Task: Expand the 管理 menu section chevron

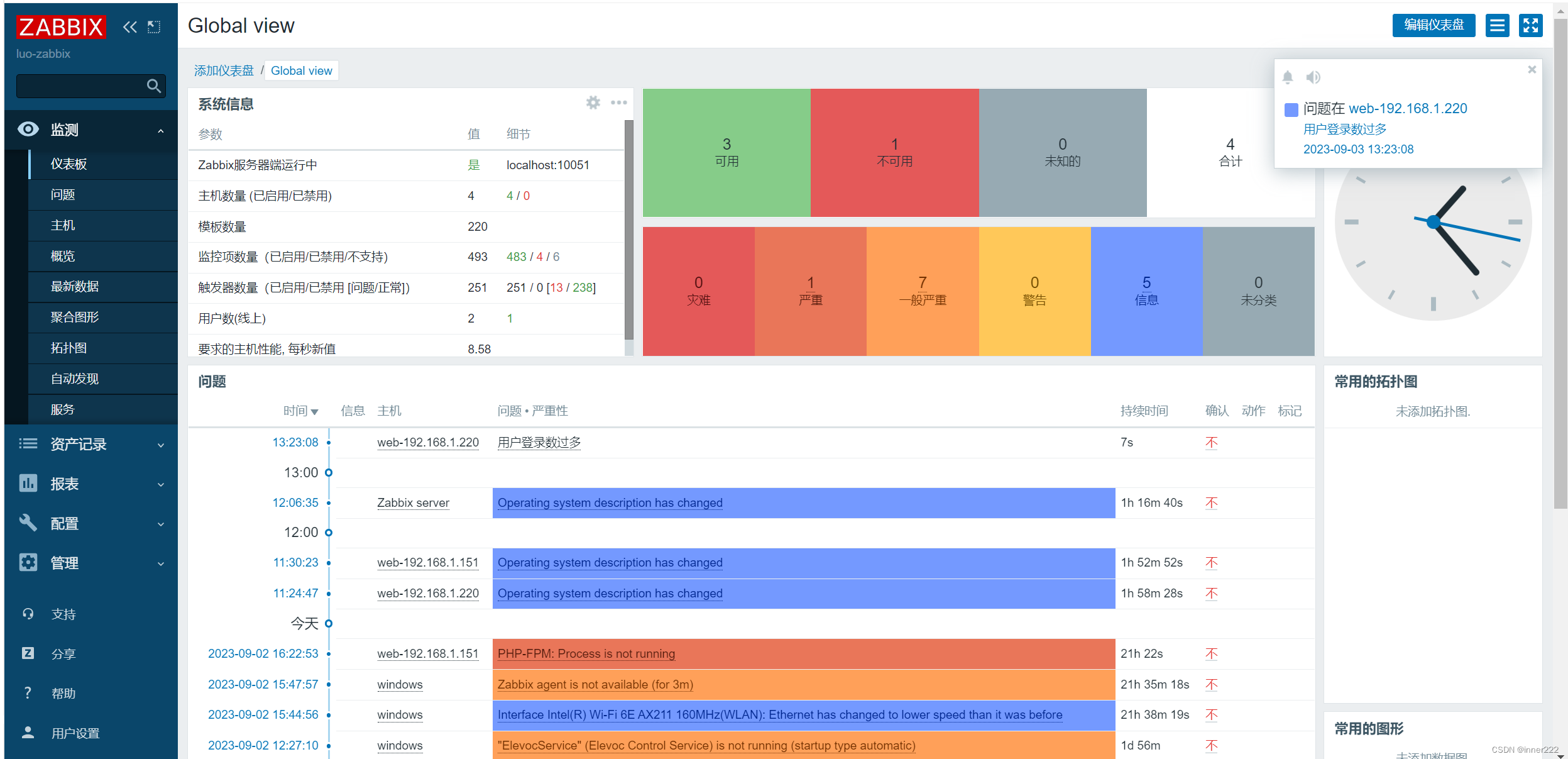Action: pos(161,564)
